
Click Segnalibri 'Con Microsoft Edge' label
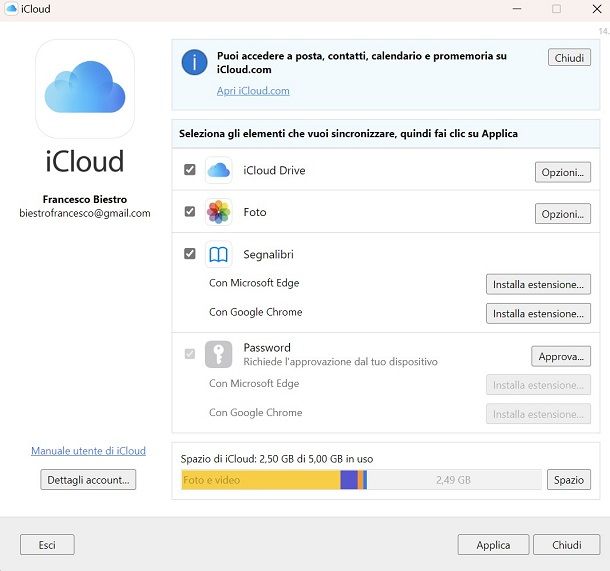[254, 283]
